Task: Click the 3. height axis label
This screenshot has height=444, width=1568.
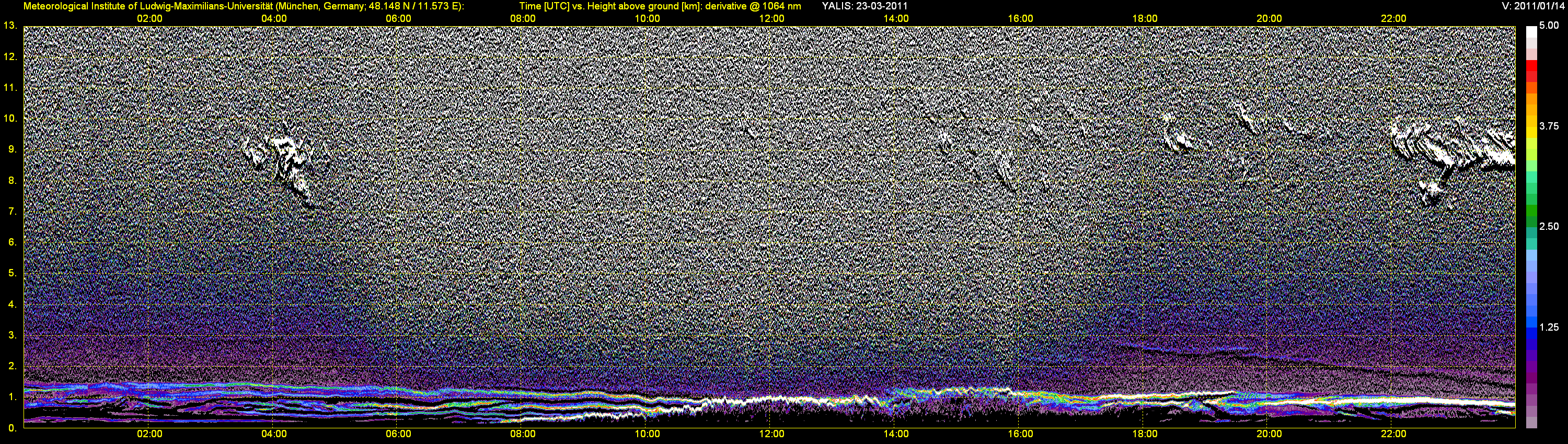Action: pos(13,335)
